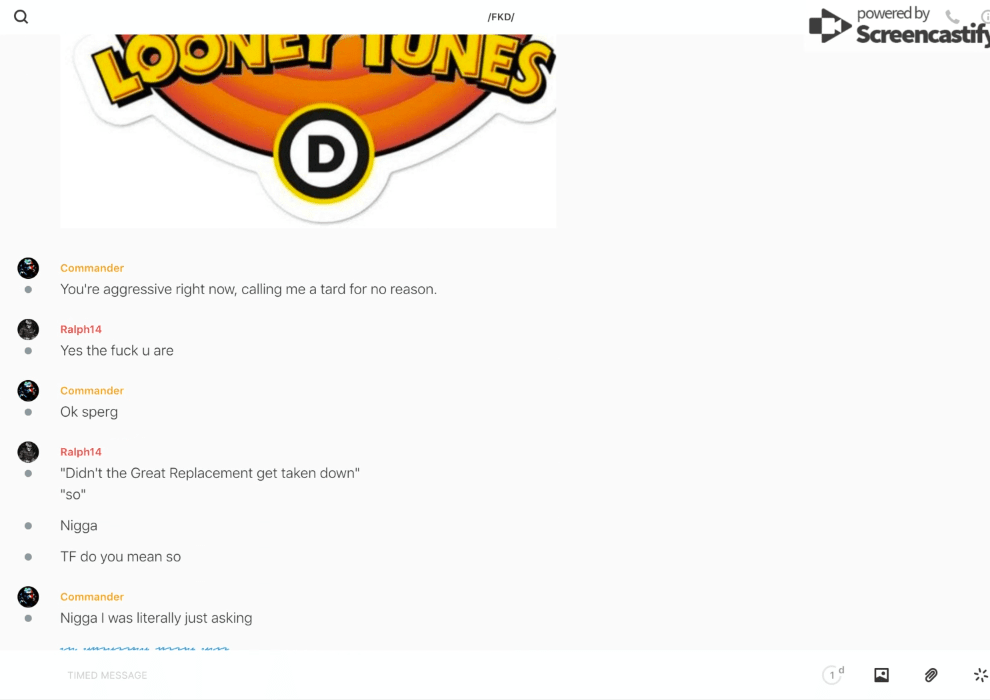
Task: Click the Commander name above last message
Action: tap(92, 597)
